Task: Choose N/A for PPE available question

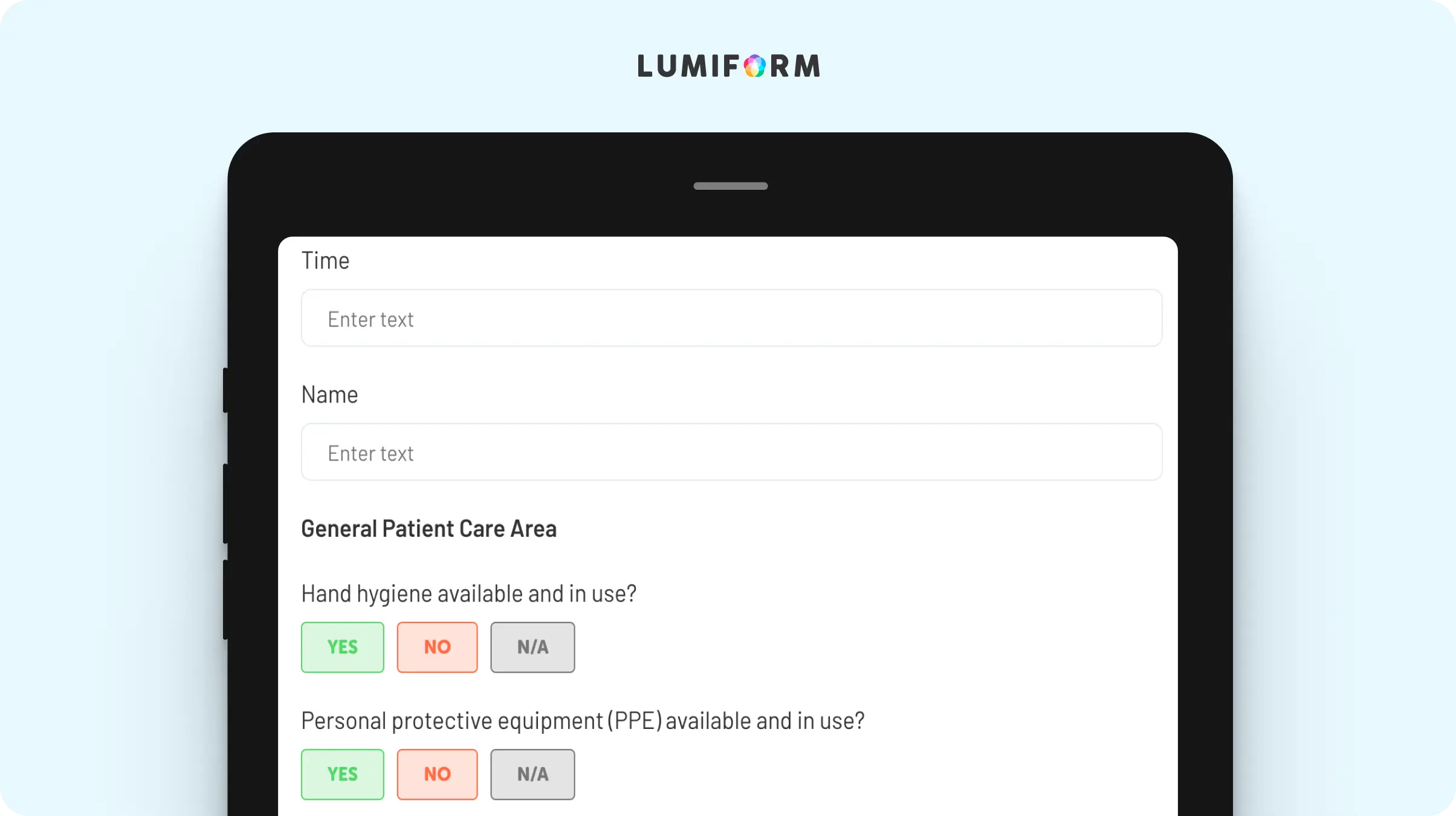Action: click(x=532, y=774)
